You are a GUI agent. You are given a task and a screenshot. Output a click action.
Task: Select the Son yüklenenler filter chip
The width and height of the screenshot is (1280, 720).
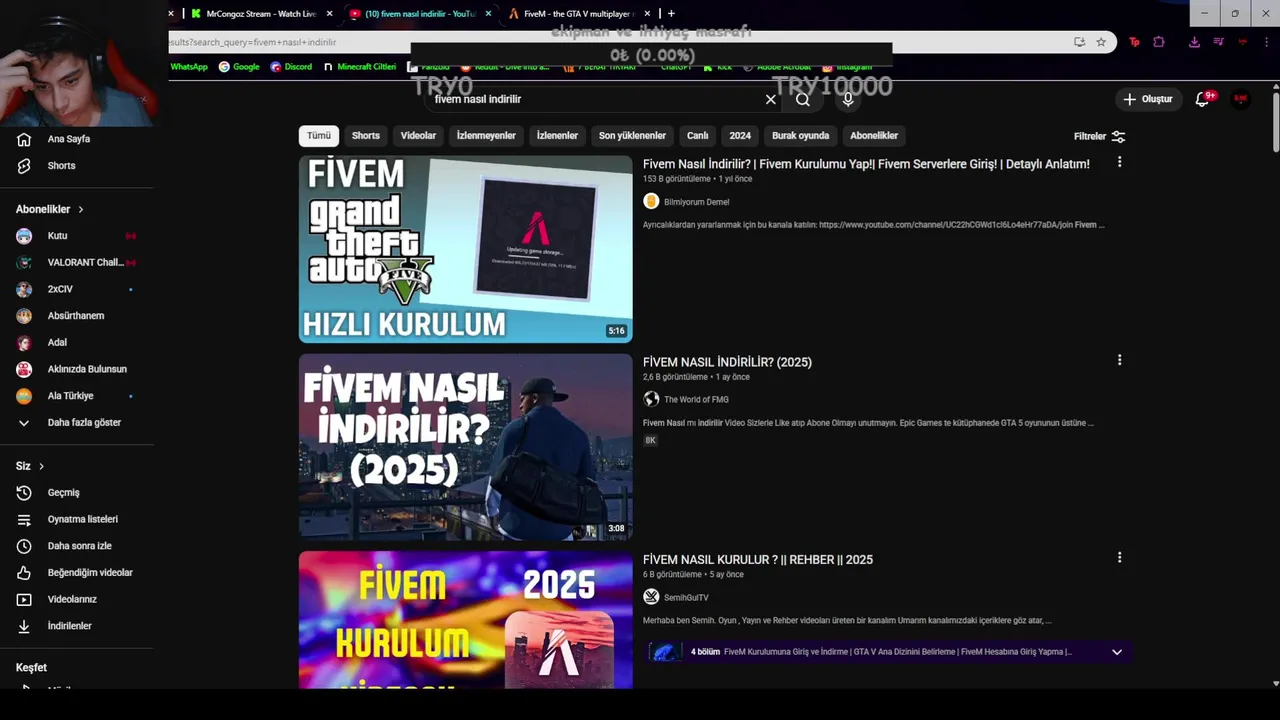click(632, 136)
